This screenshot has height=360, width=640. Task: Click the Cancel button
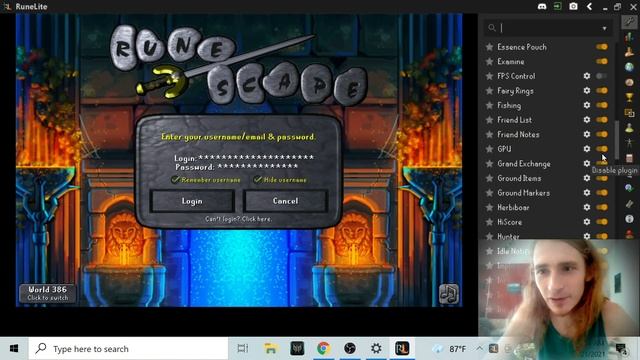click(285, 201)
